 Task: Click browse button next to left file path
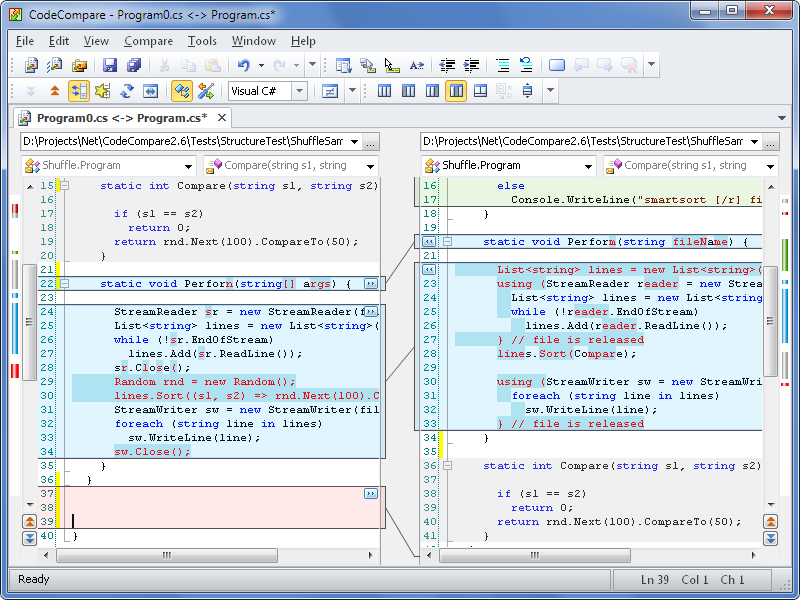coord(370,142)
